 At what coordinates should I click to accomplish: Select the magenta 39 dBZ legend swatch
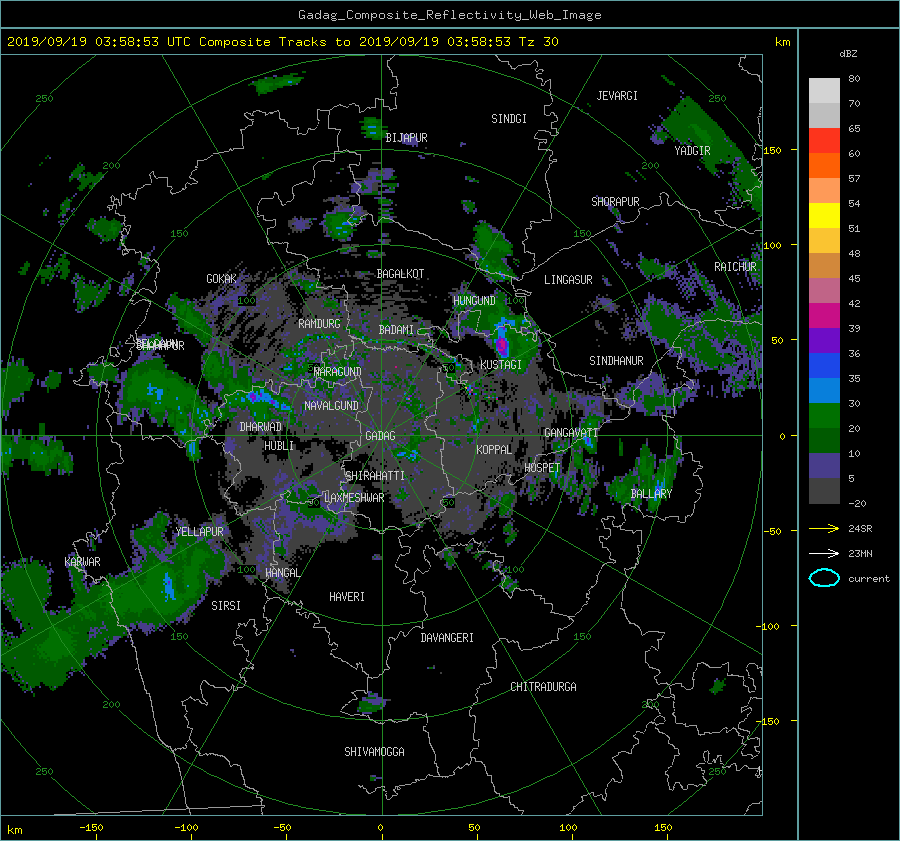[824, 315]
